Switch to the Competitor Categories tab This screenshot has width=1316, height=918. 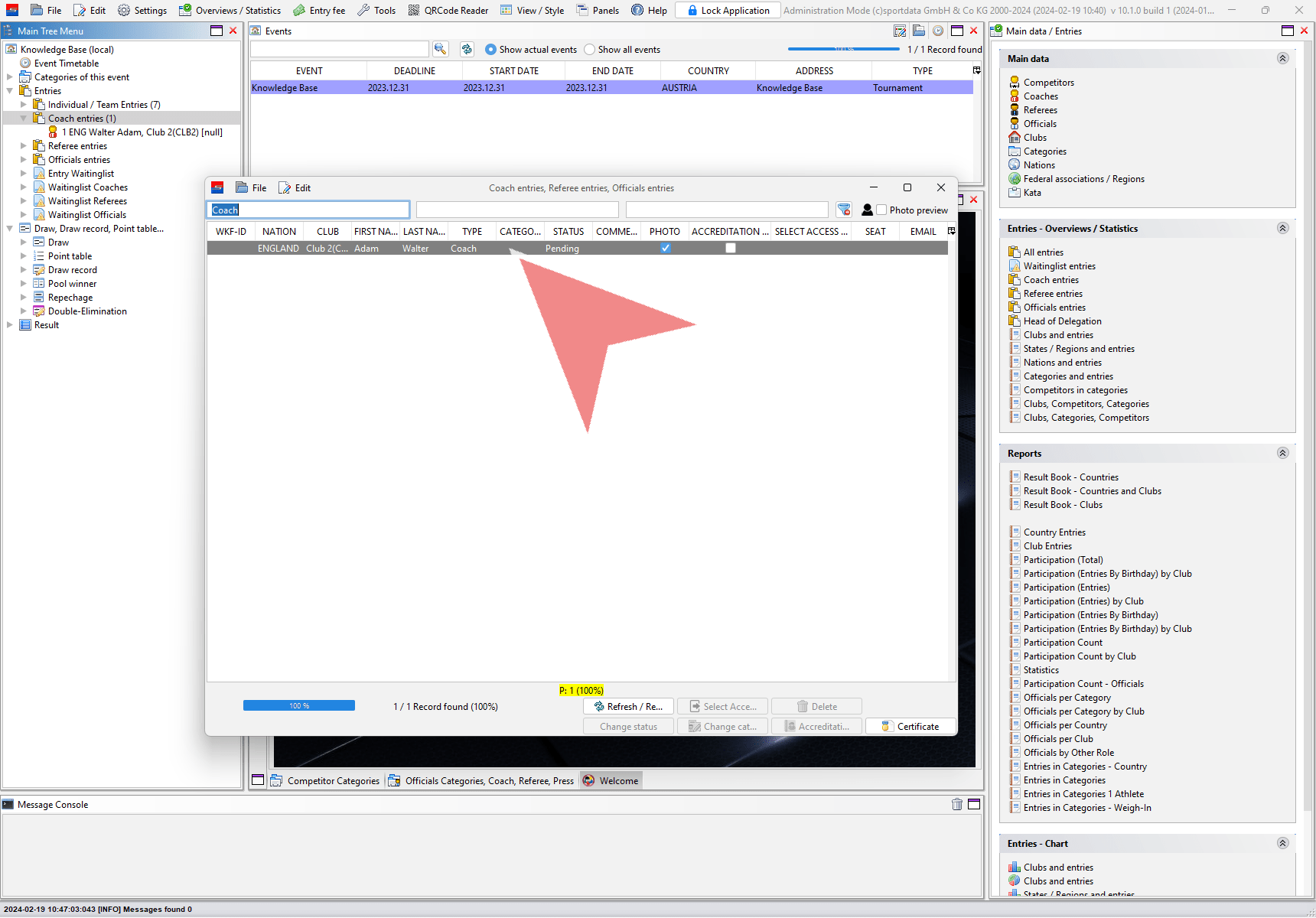click(325, 780)
